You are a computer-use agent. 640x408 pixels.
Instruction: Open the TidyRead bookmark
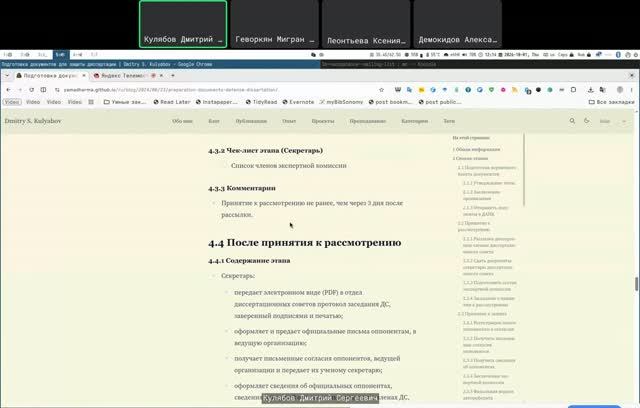[x=261, y=102]
